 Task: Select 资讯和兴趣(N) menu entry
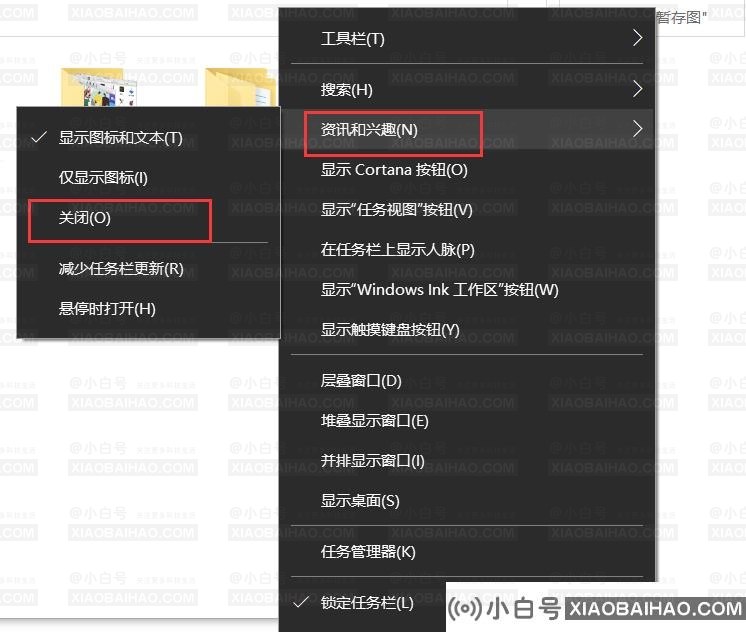pos(467,129)
